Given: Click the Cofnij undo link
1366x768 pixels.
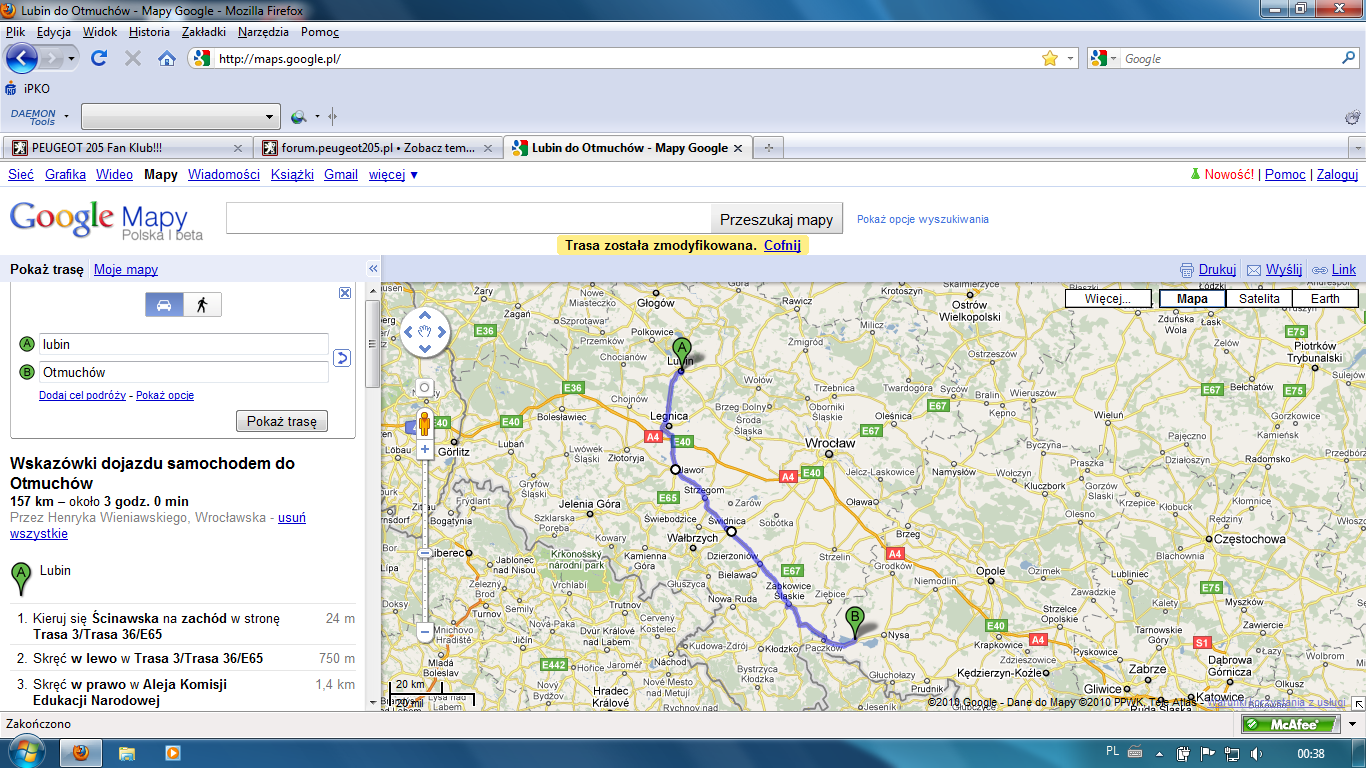Looking at the screenshot, I should tap(782, 245).
